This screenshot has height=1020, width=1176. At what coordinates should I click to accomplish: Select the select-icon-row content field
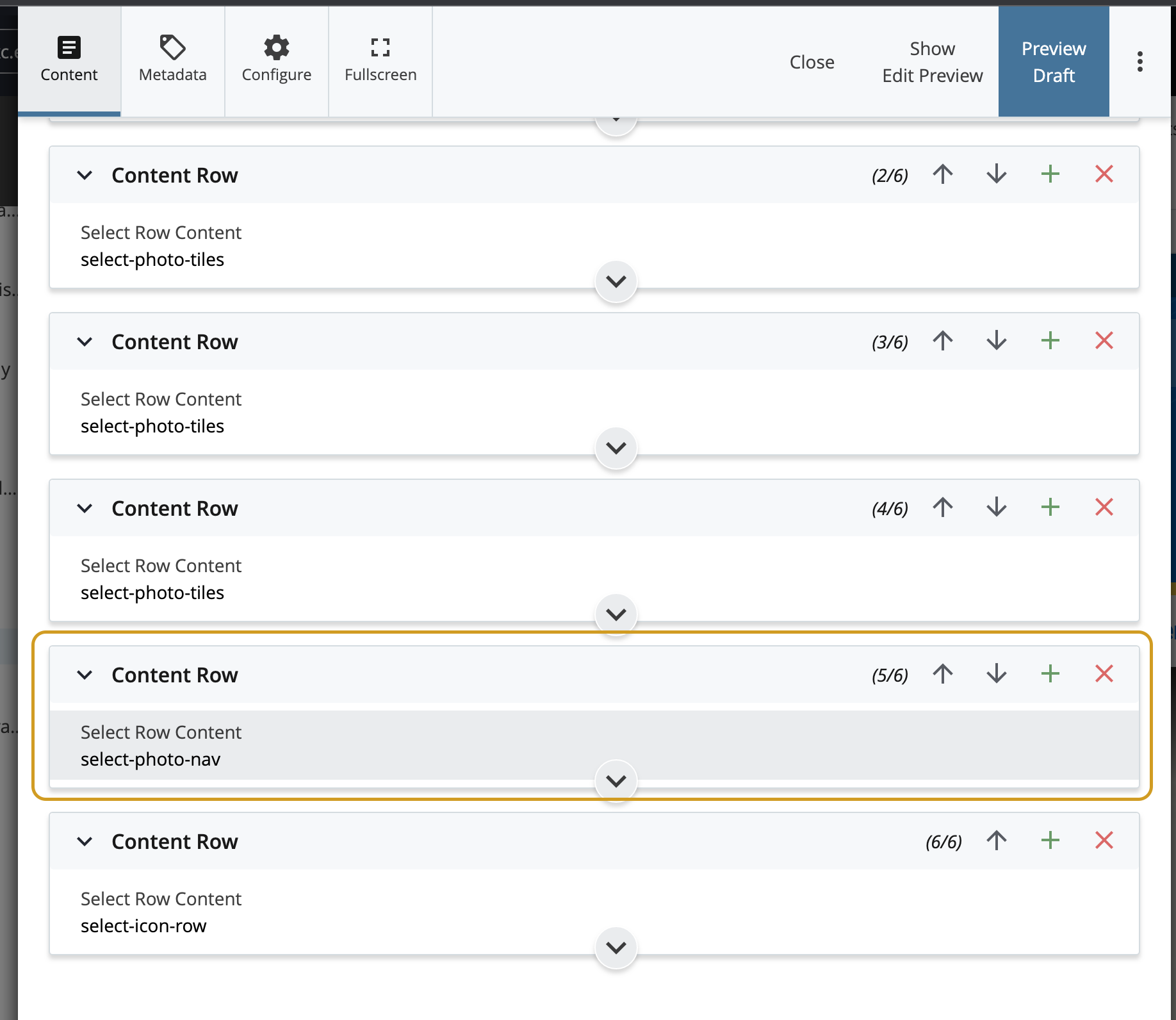coord(594,912)
